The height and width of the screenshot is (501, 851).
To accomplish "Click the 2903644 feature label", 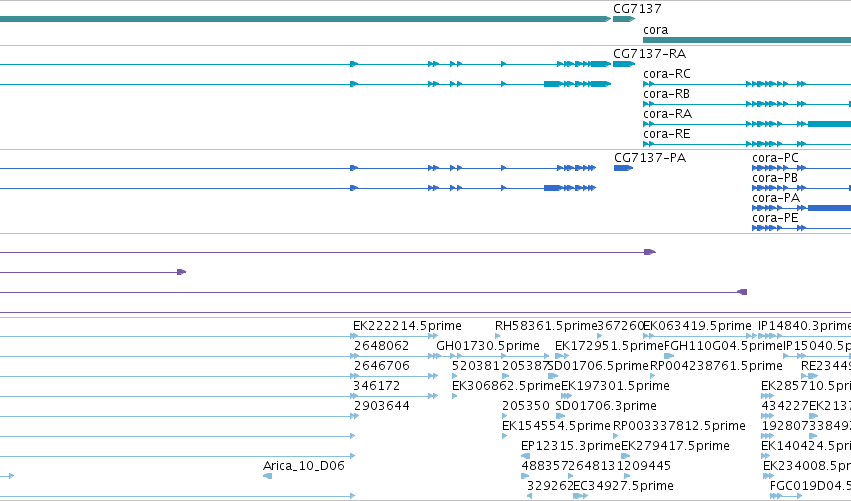I will (x=382, y=406).
